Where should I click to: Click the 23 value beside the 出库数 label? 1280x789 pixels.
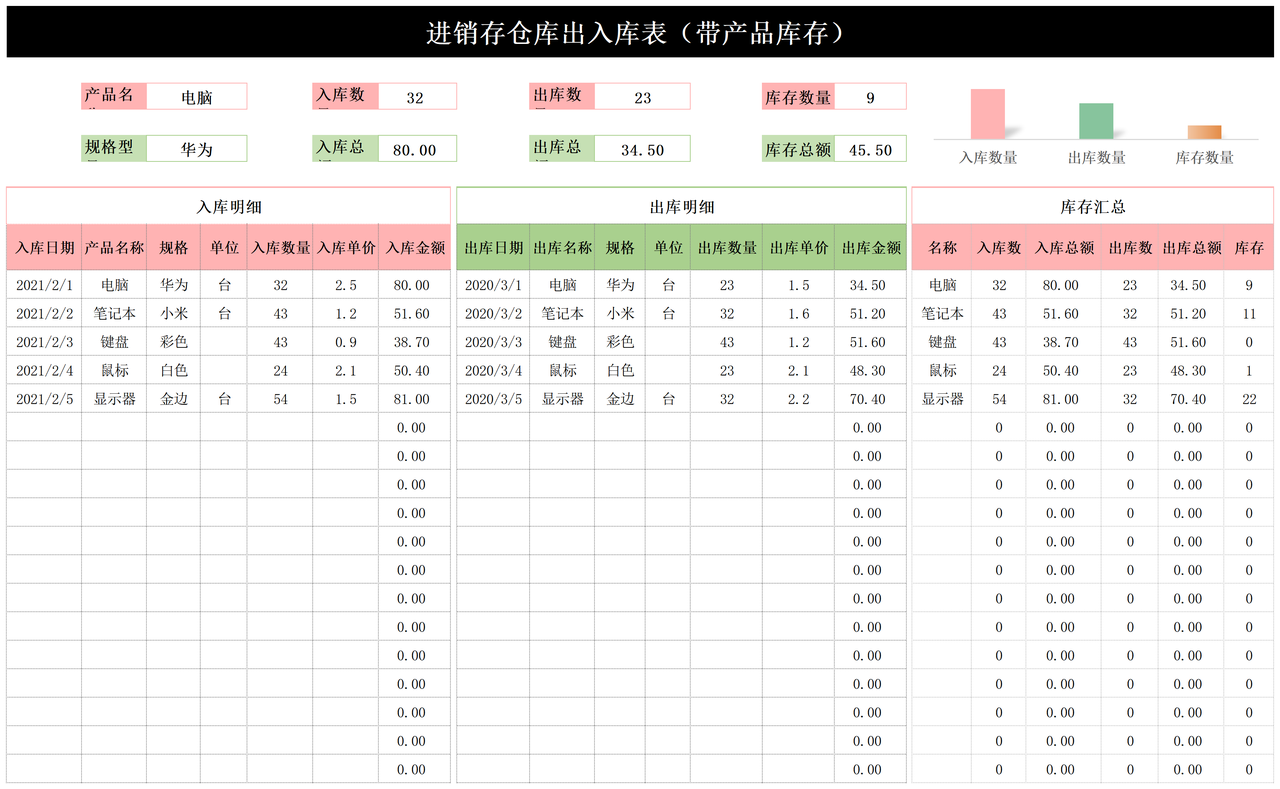[x=643, y=97]
